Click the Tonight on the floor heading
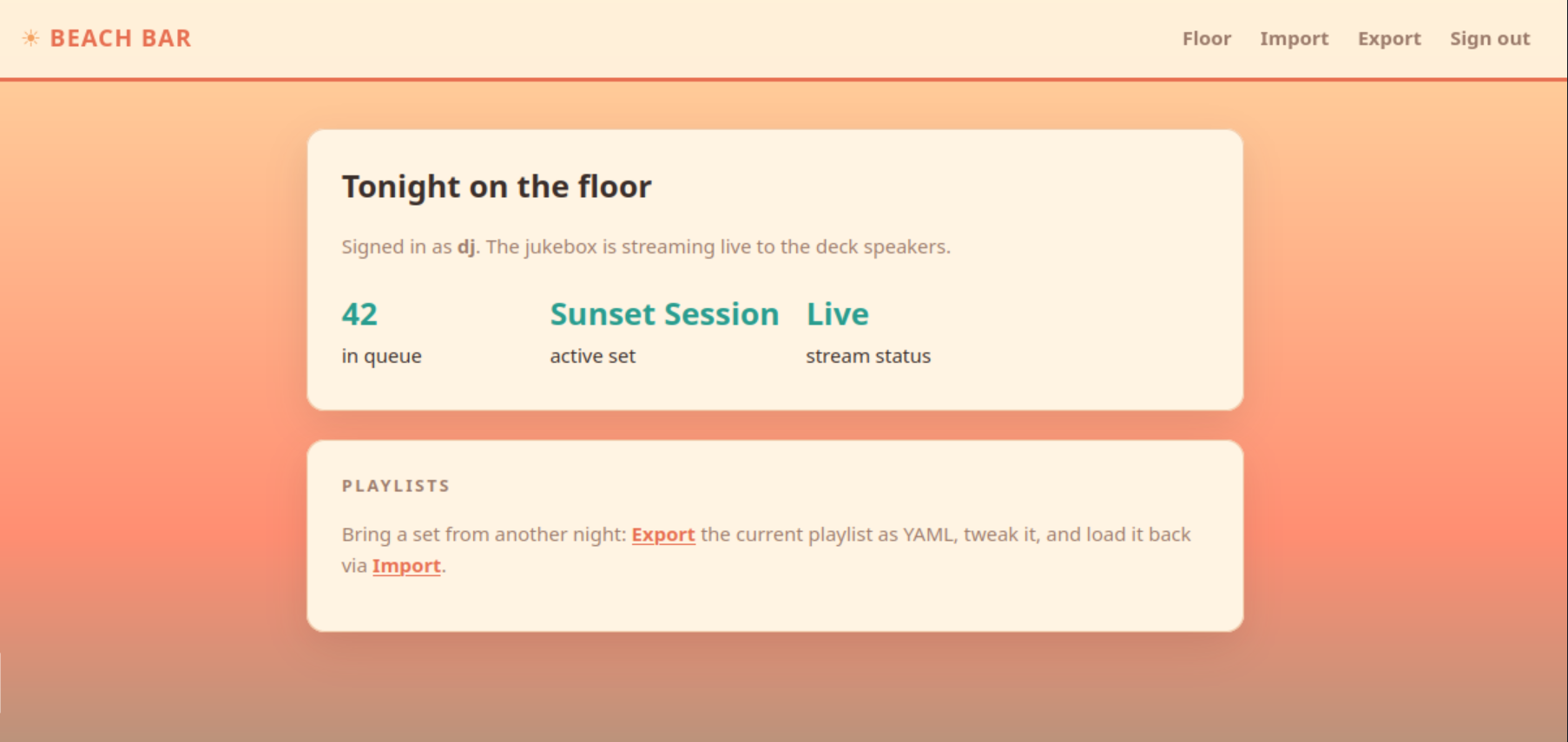1568x742 pixels. tap(497, 187)
